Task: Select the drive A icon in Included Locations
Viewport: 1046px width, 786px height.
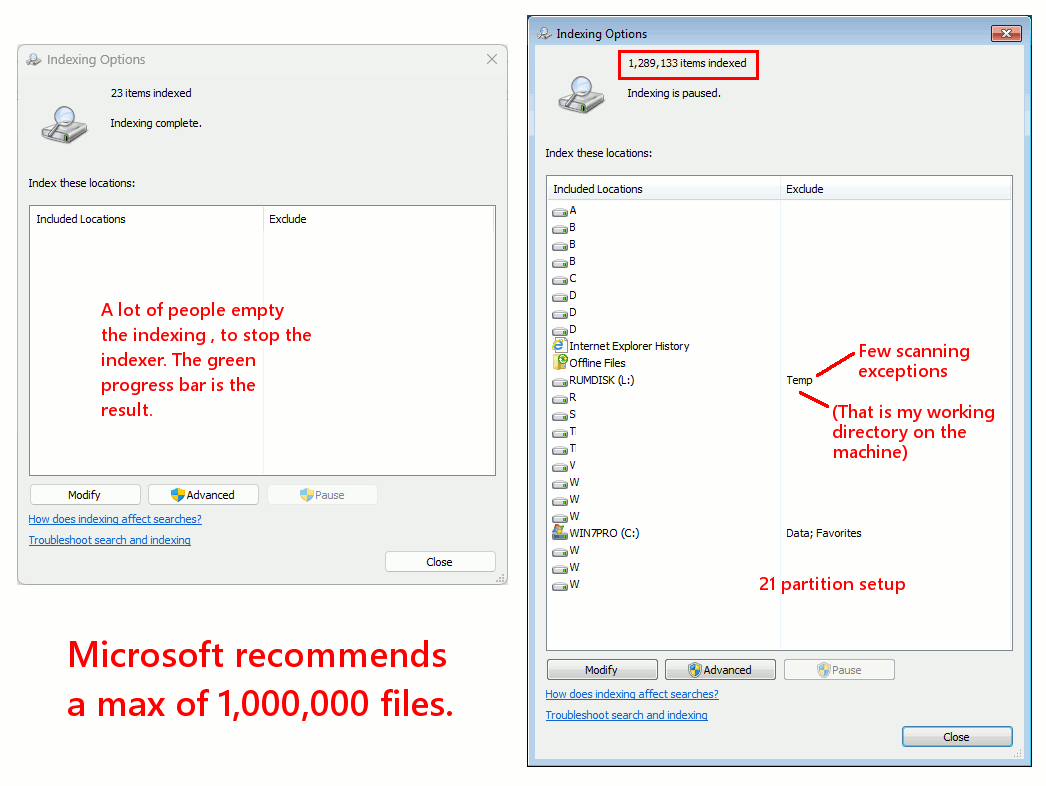Action: coord(560,212)
